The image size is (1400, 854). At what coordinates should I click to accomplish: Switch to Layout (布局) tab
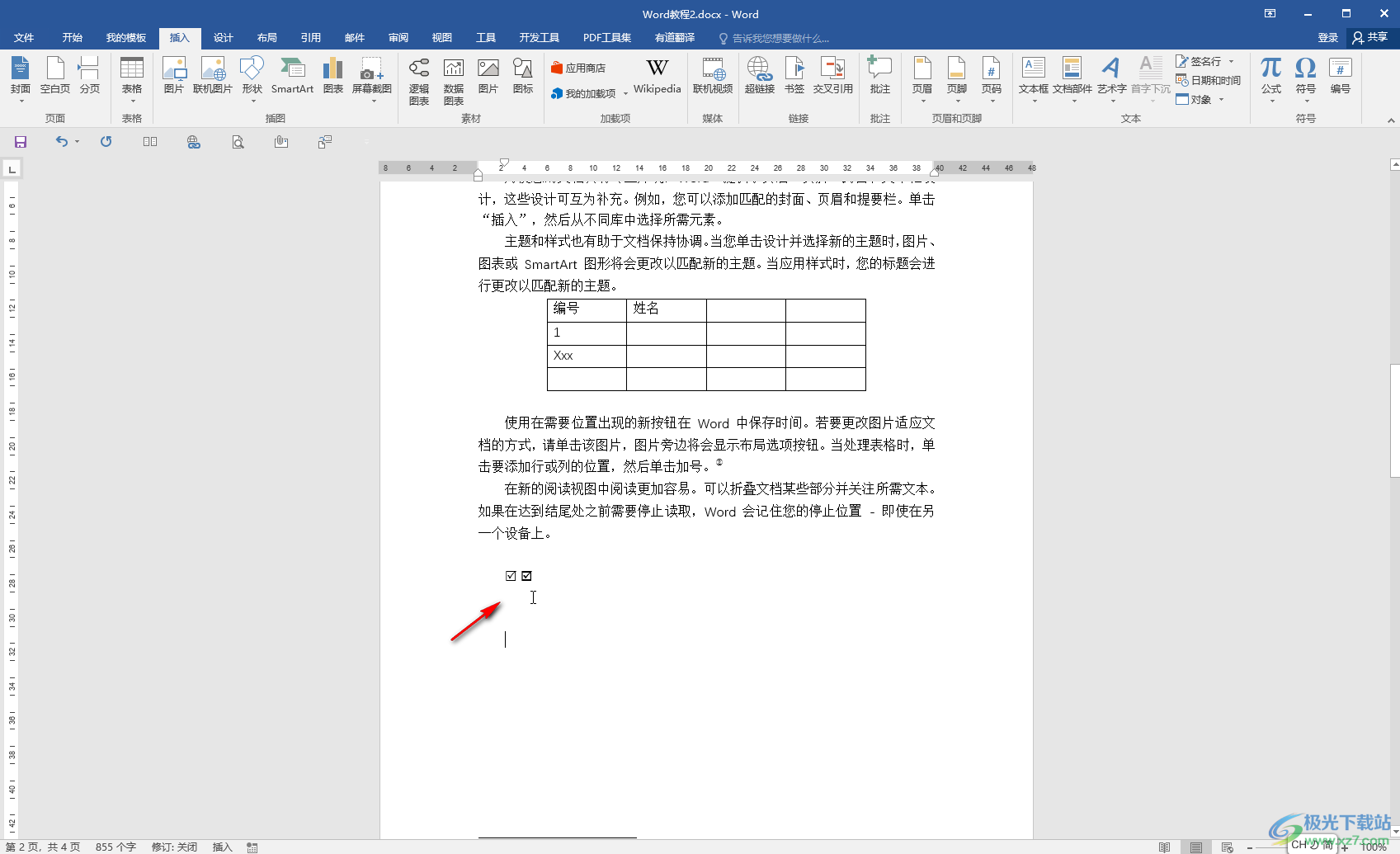(x=266, y=38)
